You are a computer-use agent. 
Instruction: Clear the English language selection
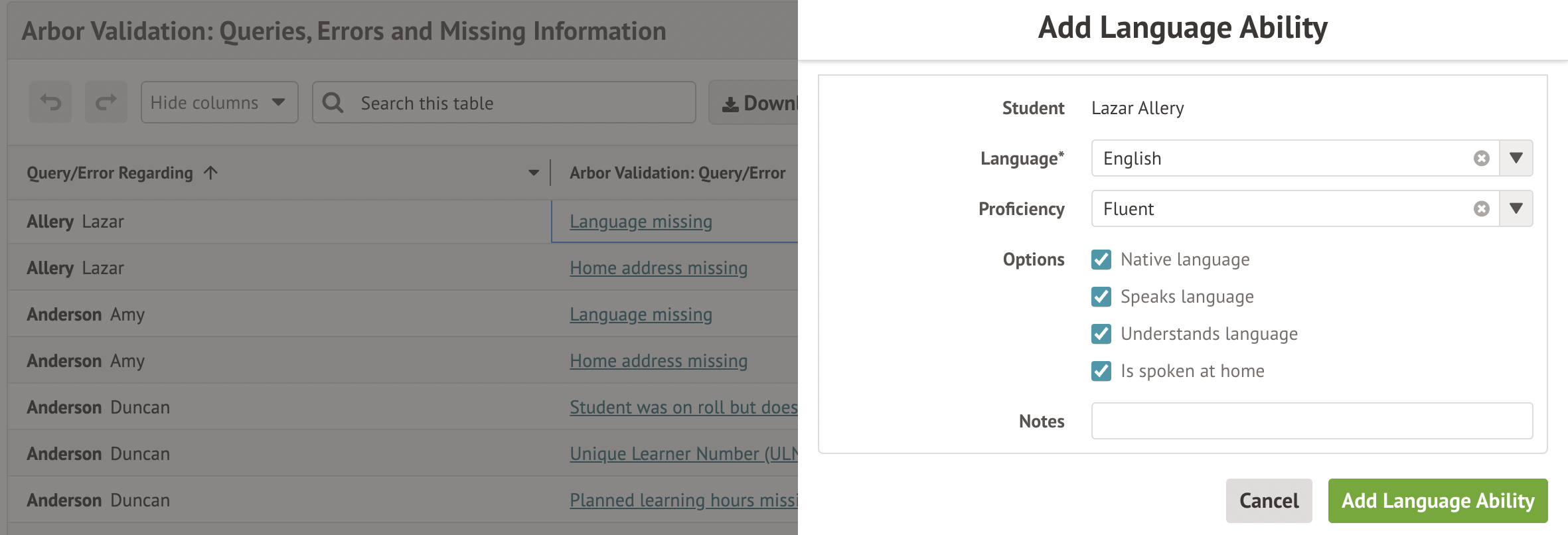(x=1481, y=158)
